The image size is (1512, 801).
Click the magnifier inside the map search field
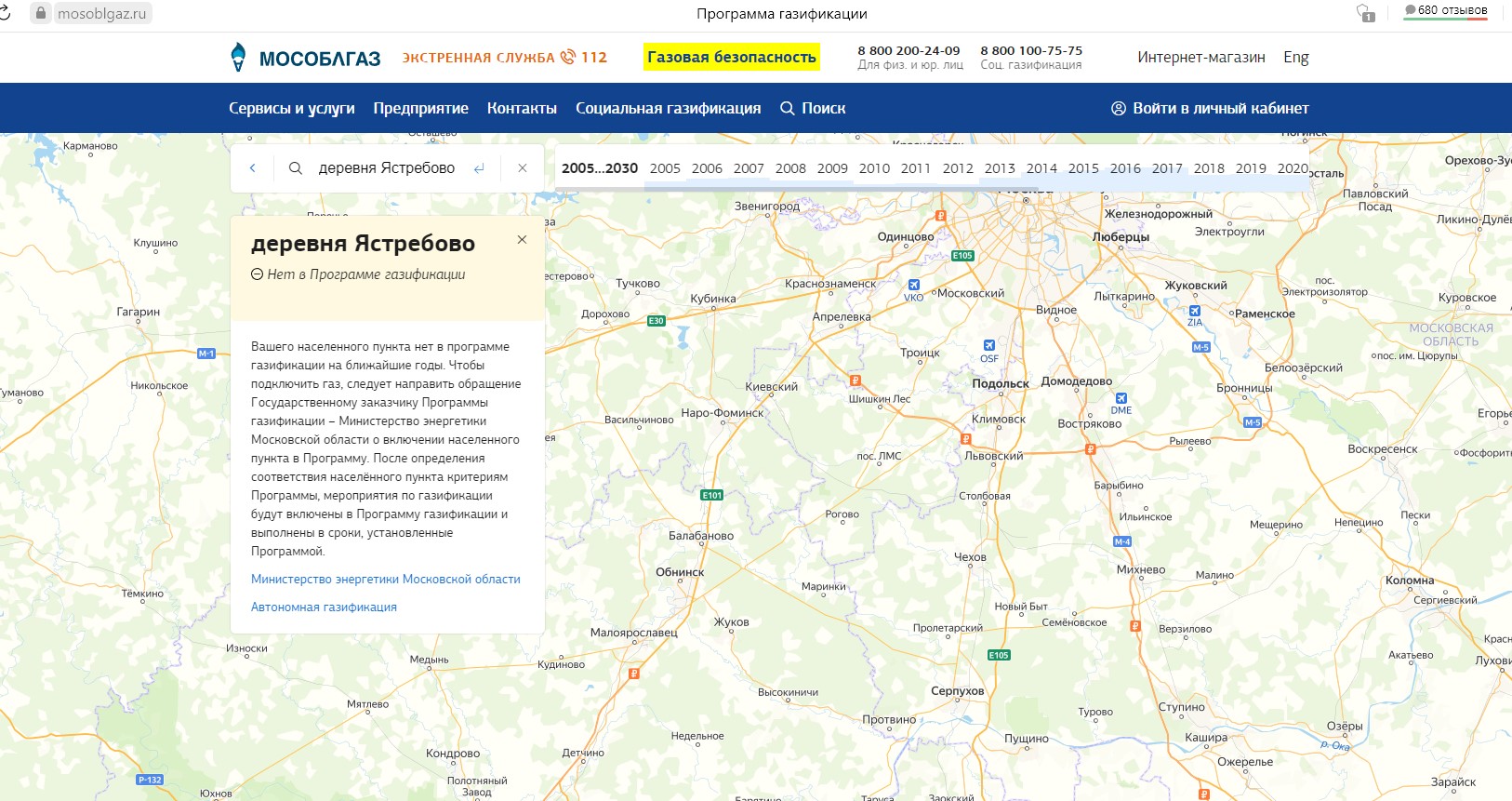click(296, 168)
